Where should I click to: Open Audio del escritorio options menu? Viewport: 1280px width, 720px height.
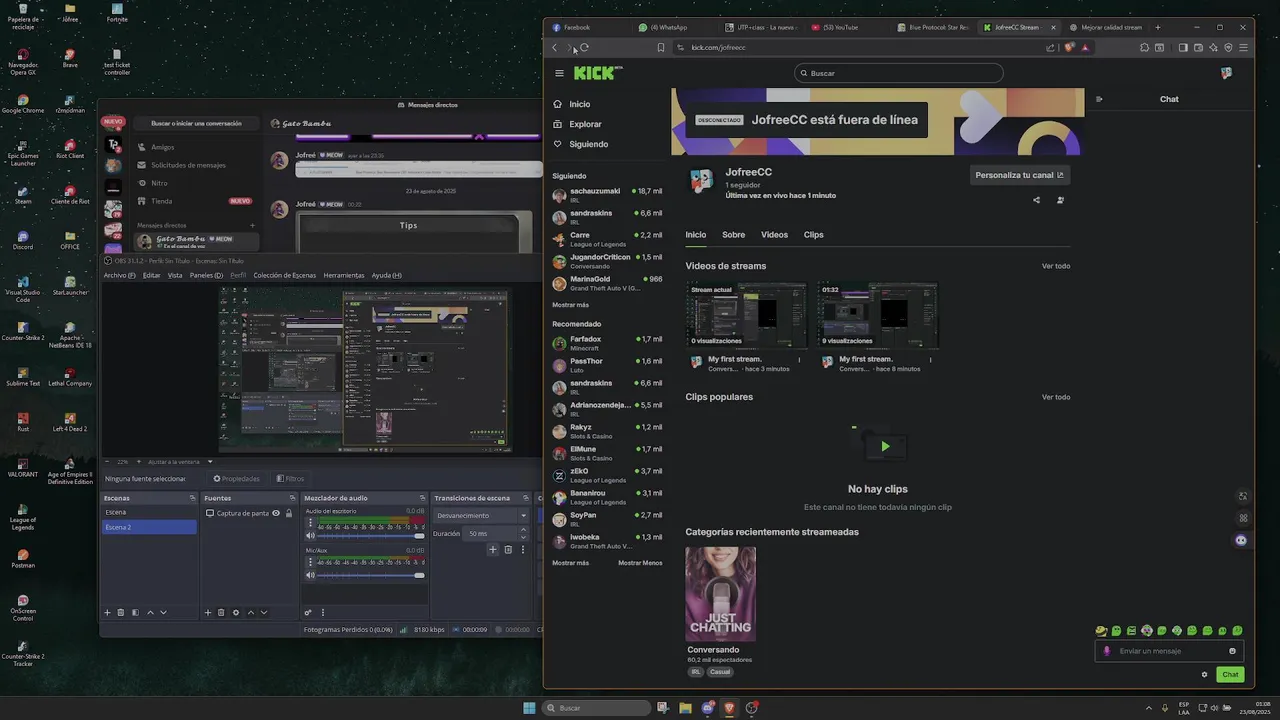coord(310,521)
